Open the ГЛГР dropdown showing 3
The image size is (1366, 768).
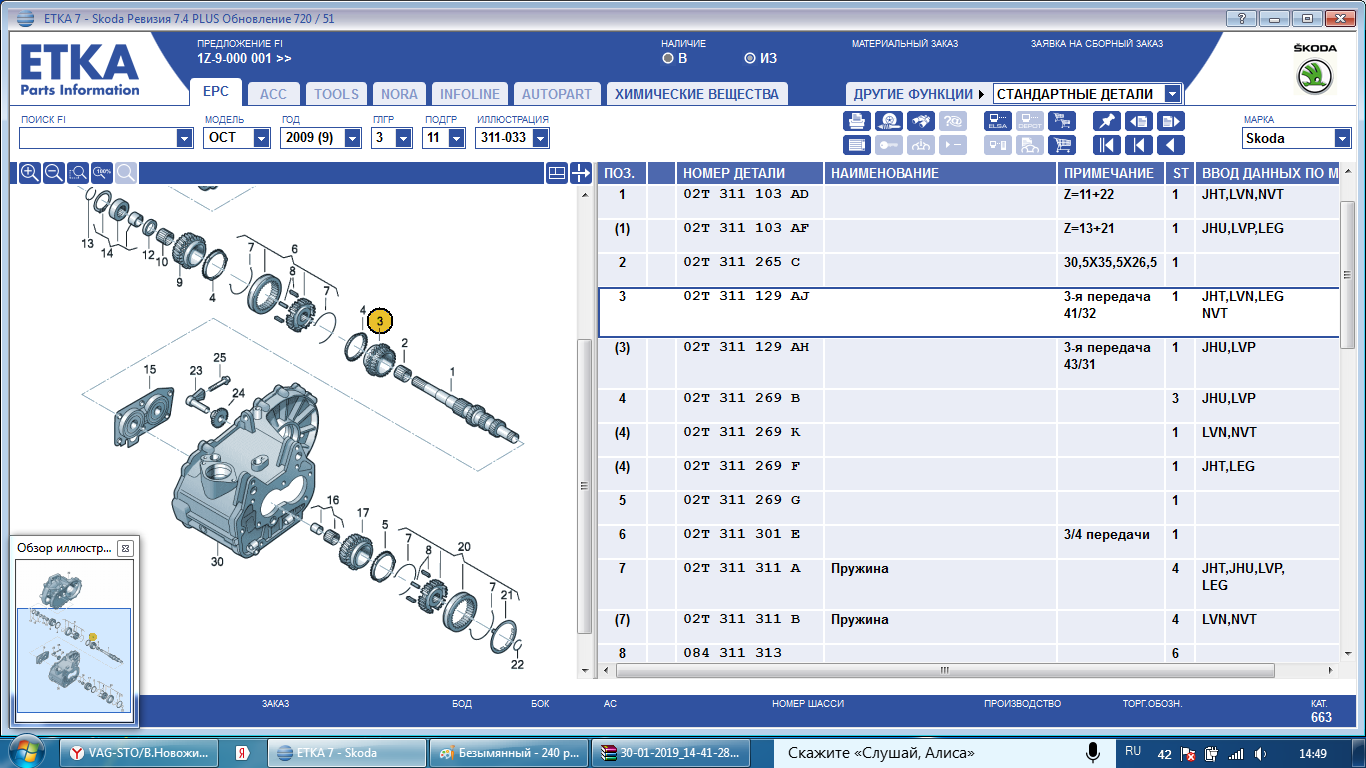(x=403, y=138)
